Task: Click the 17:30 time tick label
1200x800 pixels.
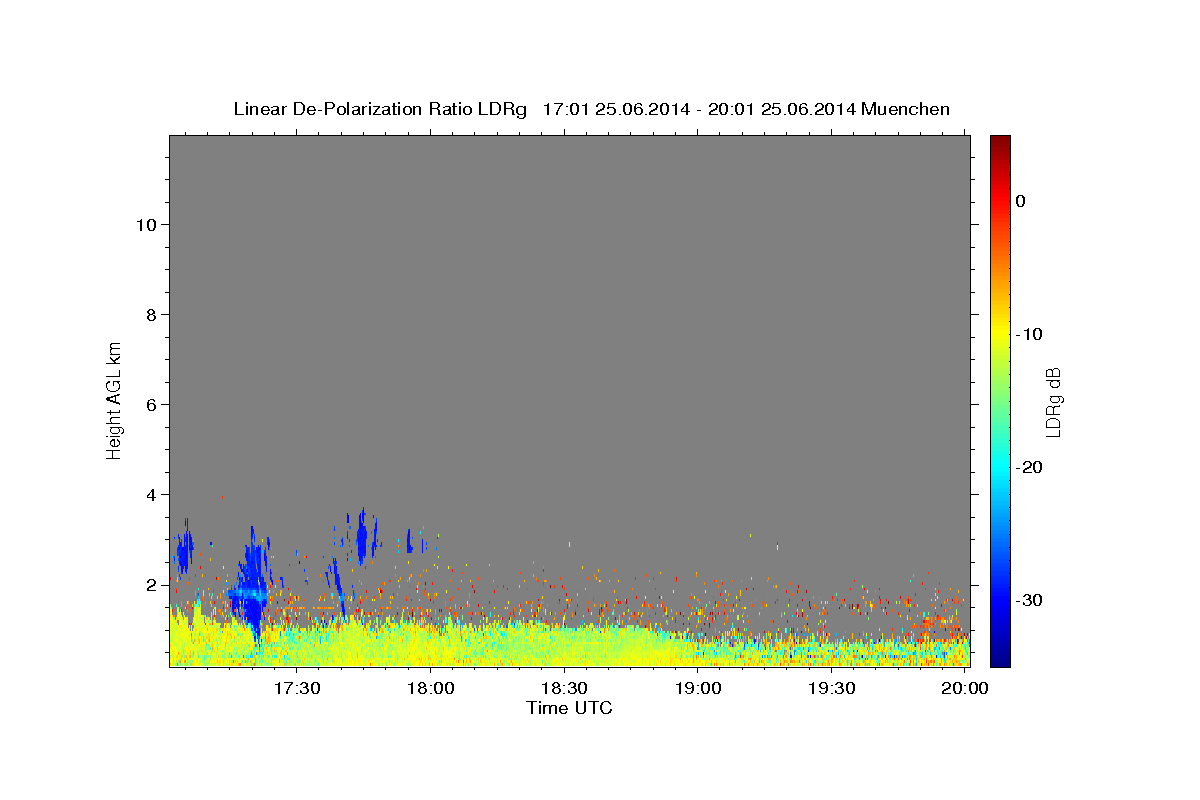Action: [x=298, y=688]
